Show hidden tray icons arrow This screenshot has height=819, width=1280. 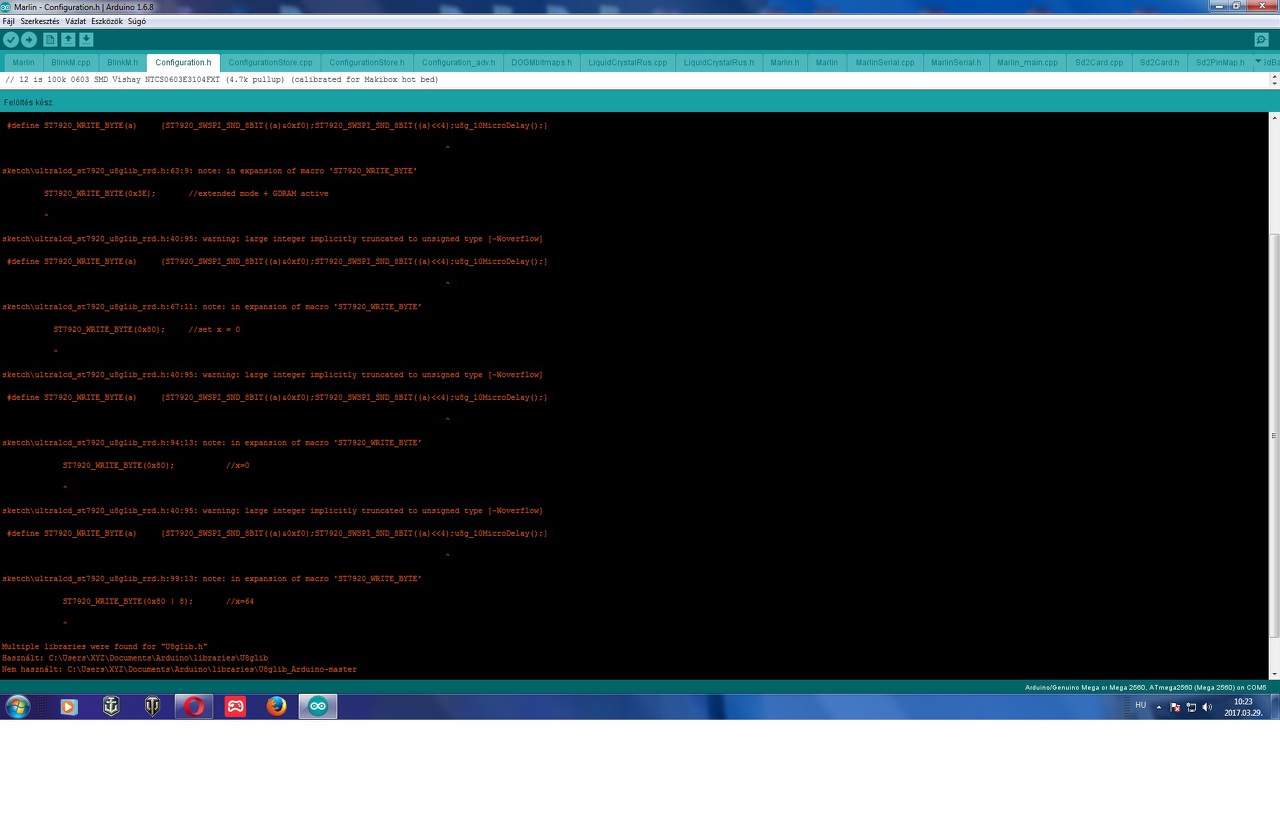click(1160, 707)
